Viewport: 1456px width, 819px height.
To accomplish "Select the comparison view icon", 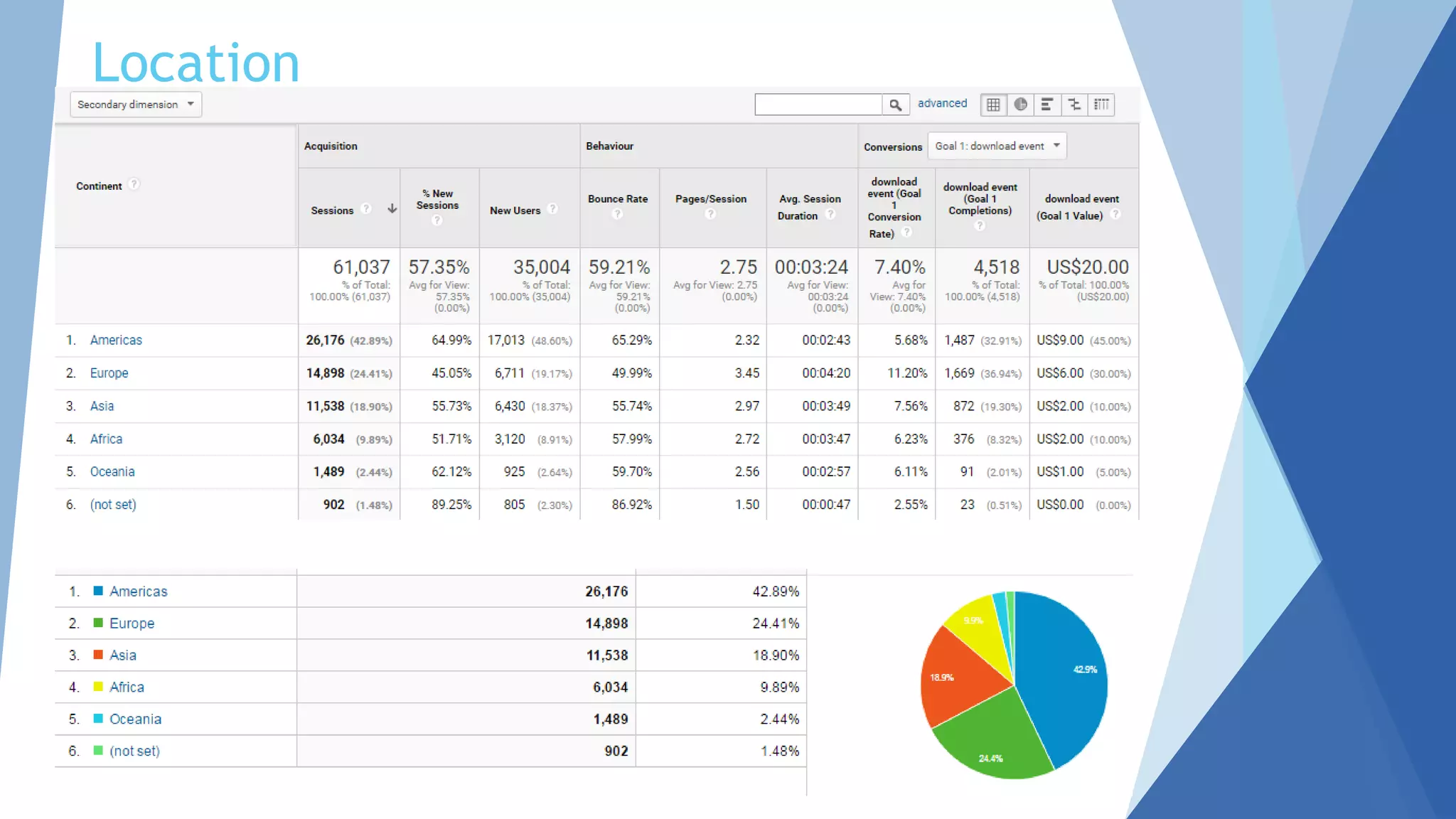I will pyautogui.click(x=1074, y=105).
